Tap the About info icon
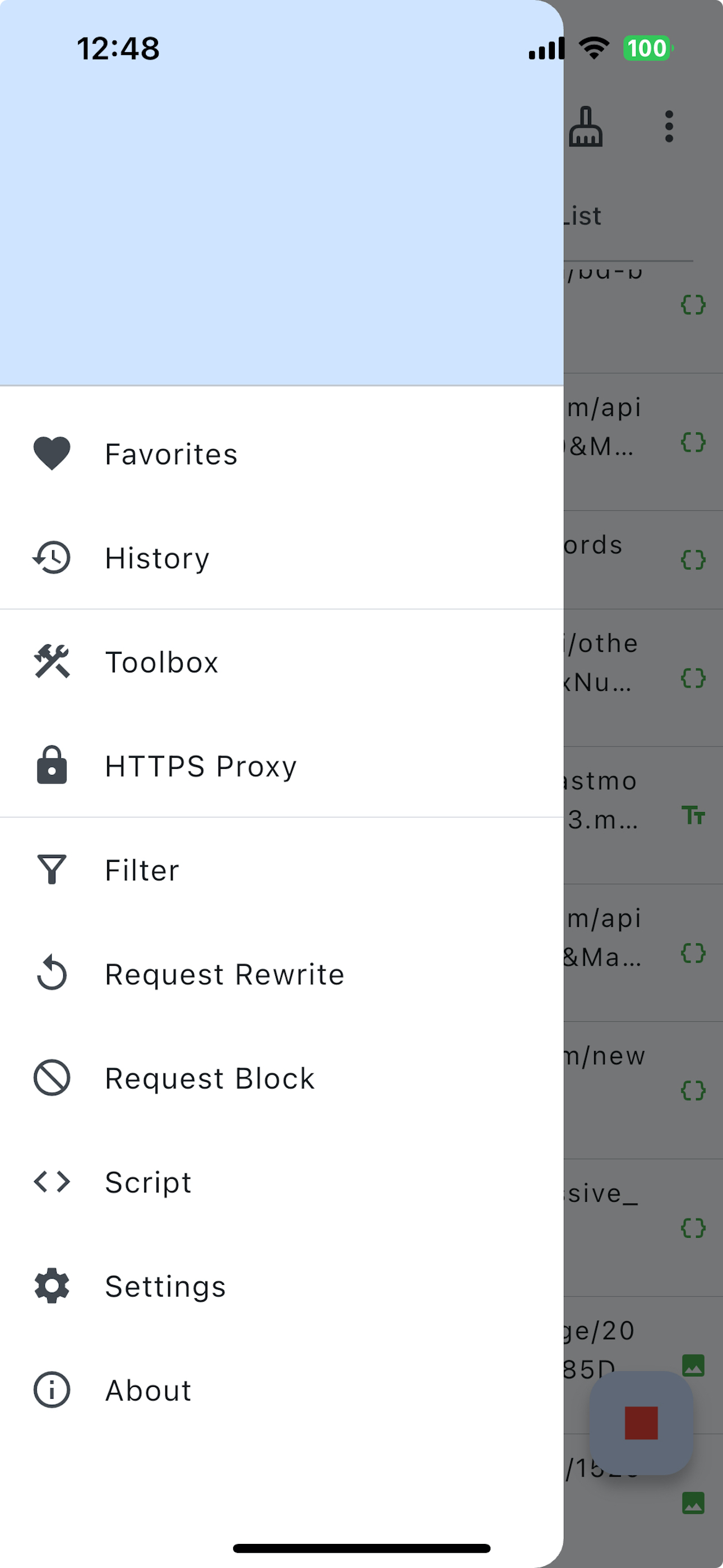Viewport: 723px width, 1568px height. click(x=52, y=1390)
